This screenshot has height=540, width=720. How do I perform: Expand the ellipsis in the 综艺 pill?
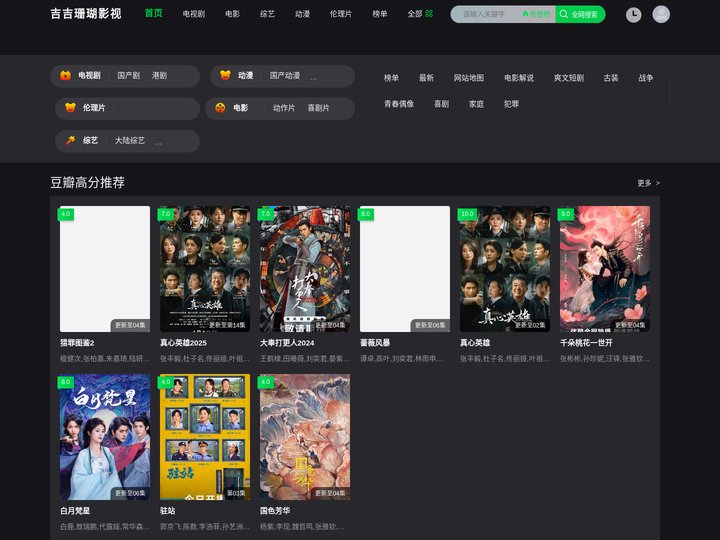(158, 142)
